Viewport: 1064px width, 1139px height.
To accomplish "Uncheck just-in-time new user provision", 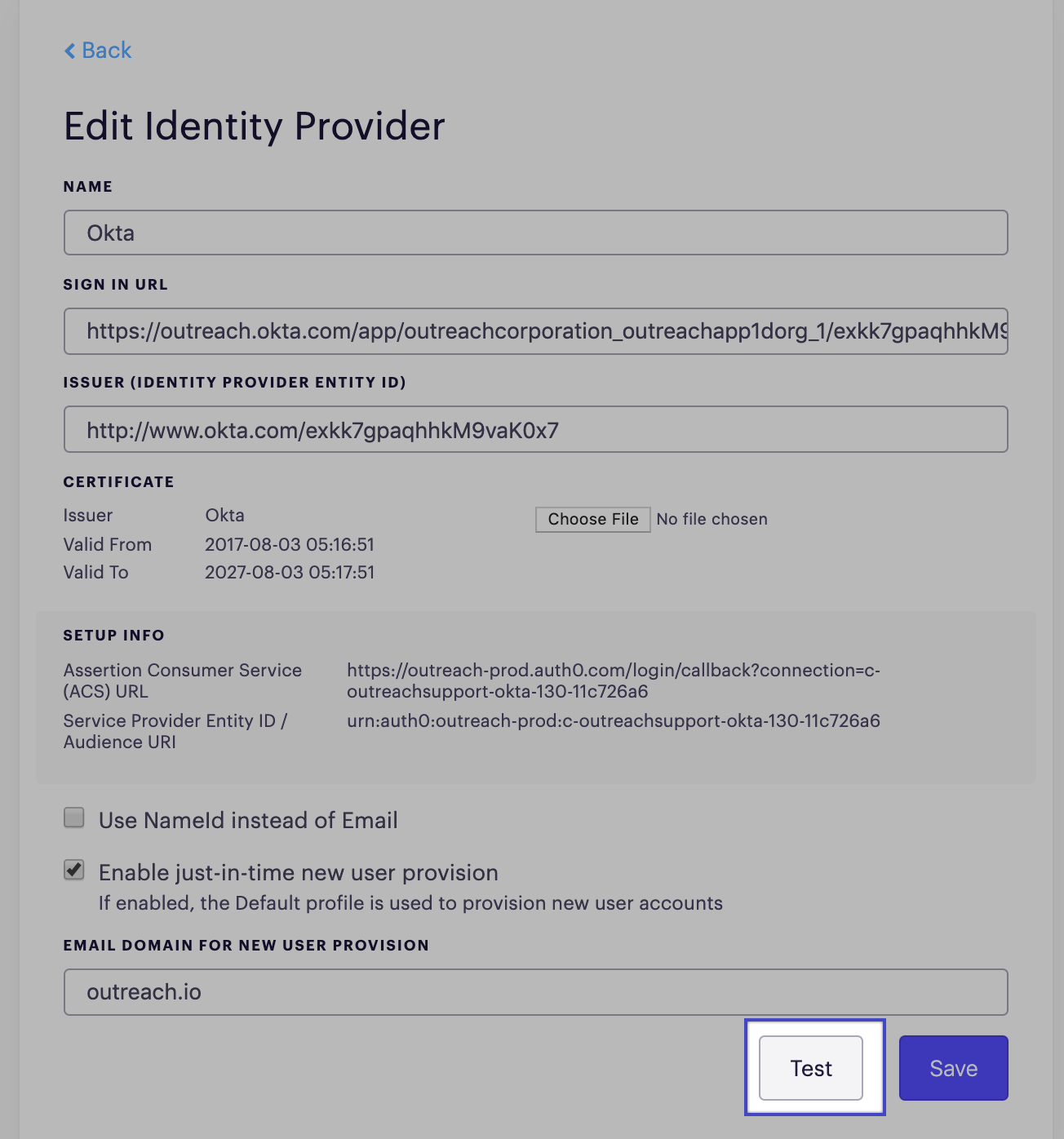I will tap(74, 870).
